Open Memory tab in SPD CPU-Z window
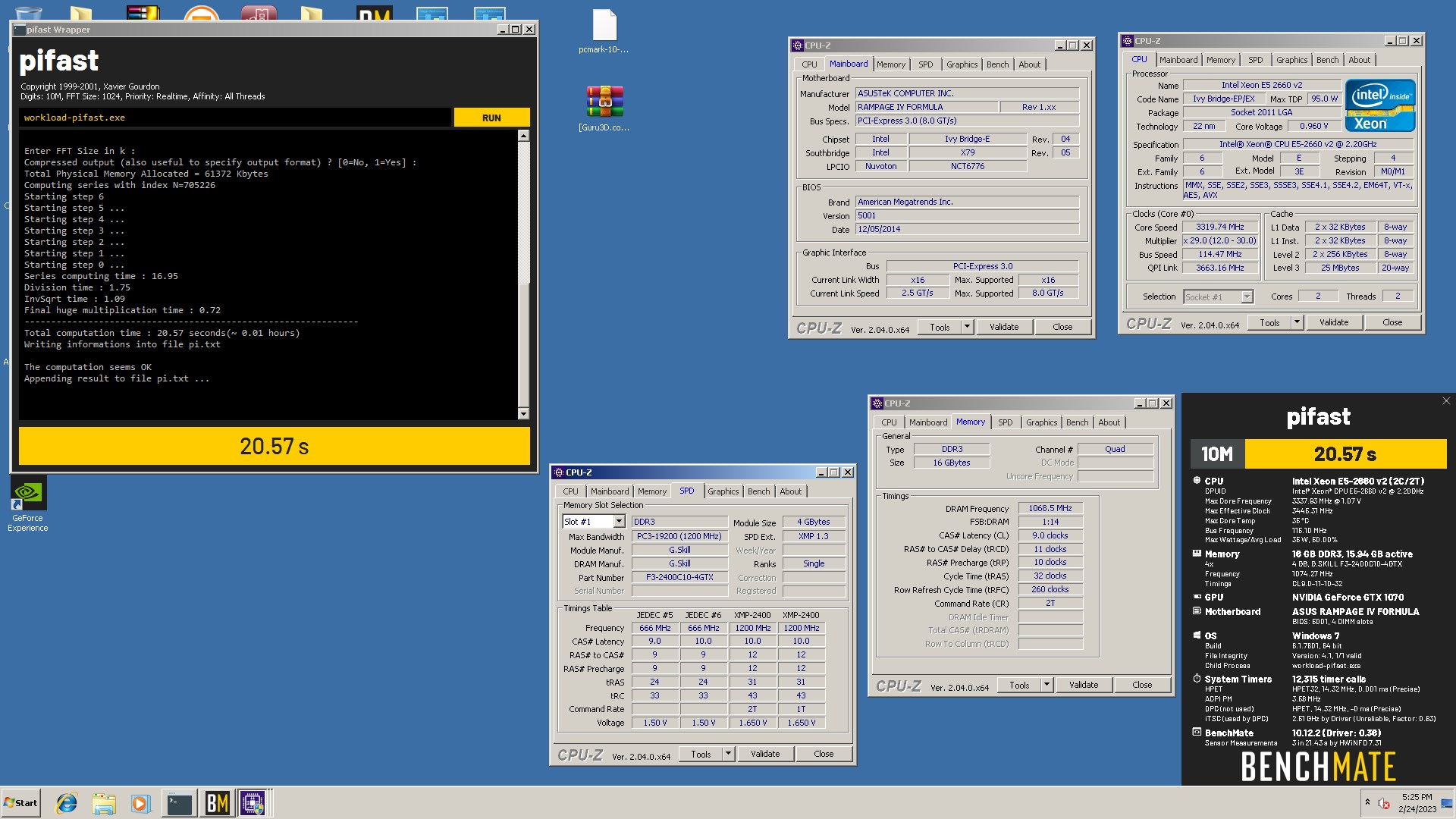Viewport: 1456px width, 819px height. coord(652,491)
